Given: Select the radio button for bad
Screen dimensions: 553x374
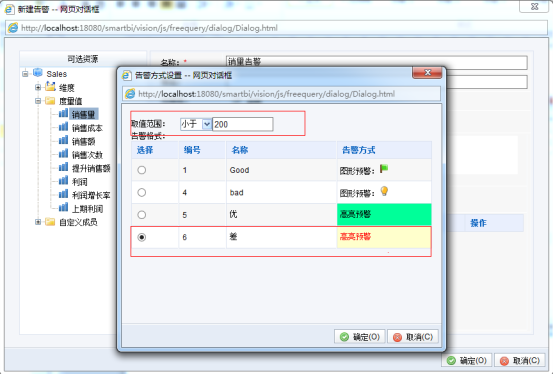Looking at the screenshot, I should tap(142, 192).
